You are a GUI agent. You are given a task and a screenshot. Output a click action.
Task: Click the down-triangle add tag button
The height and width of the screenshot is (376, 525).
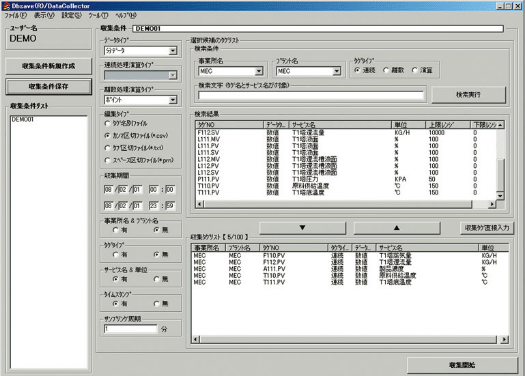click(x=302, y=228)
